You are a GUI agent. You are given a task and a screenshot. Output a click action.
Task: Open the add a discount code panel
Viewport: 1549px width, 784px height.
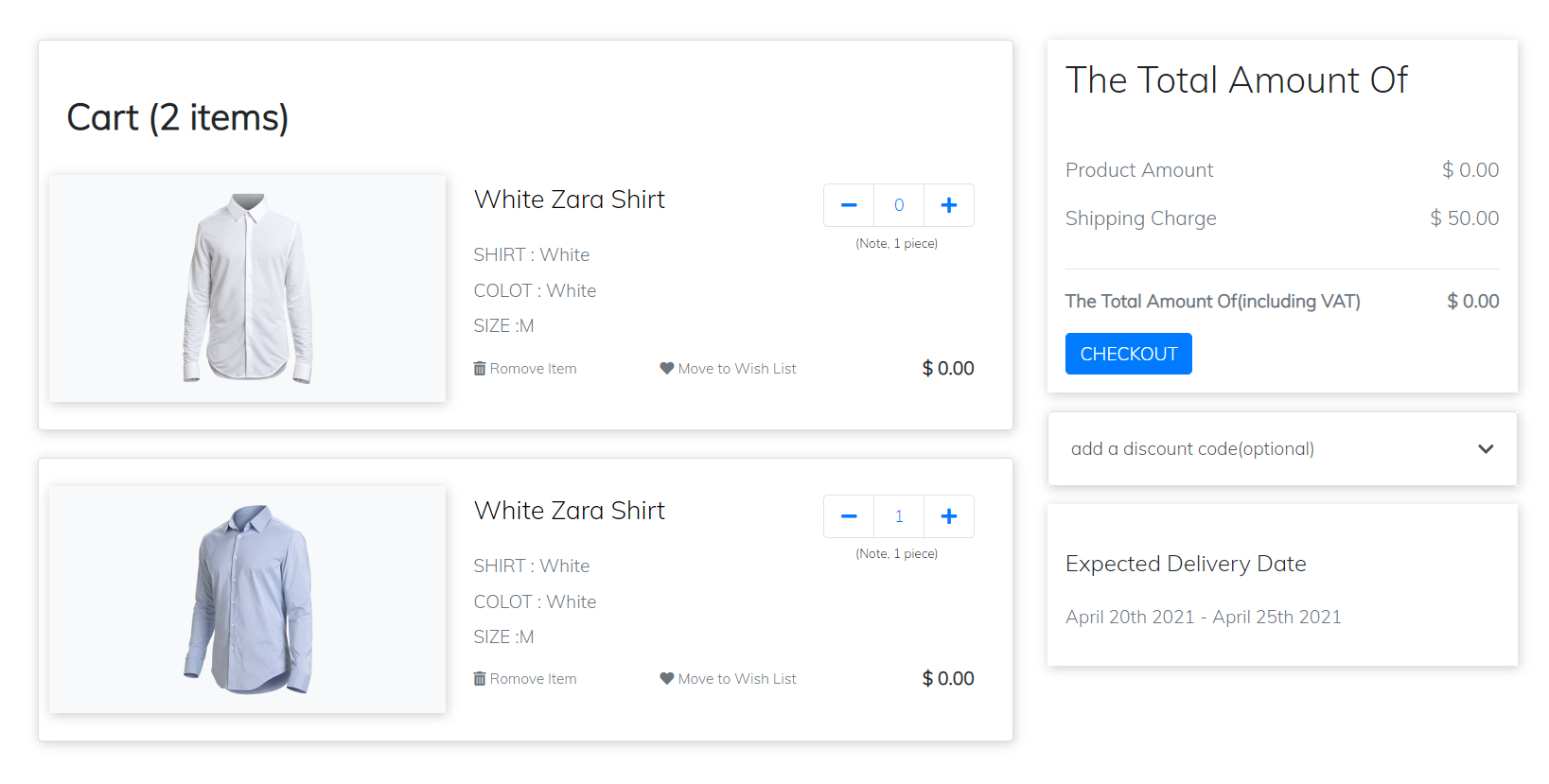pyautogui.click(x=1282, y=449)
